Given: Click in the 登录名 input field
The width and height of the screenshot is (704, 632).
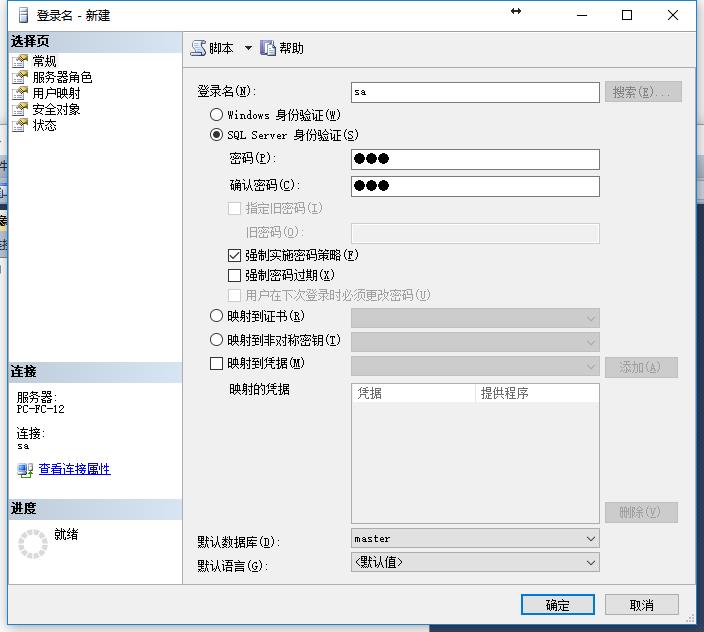Looking at the screenshot, I should click(x=475, y=92).
